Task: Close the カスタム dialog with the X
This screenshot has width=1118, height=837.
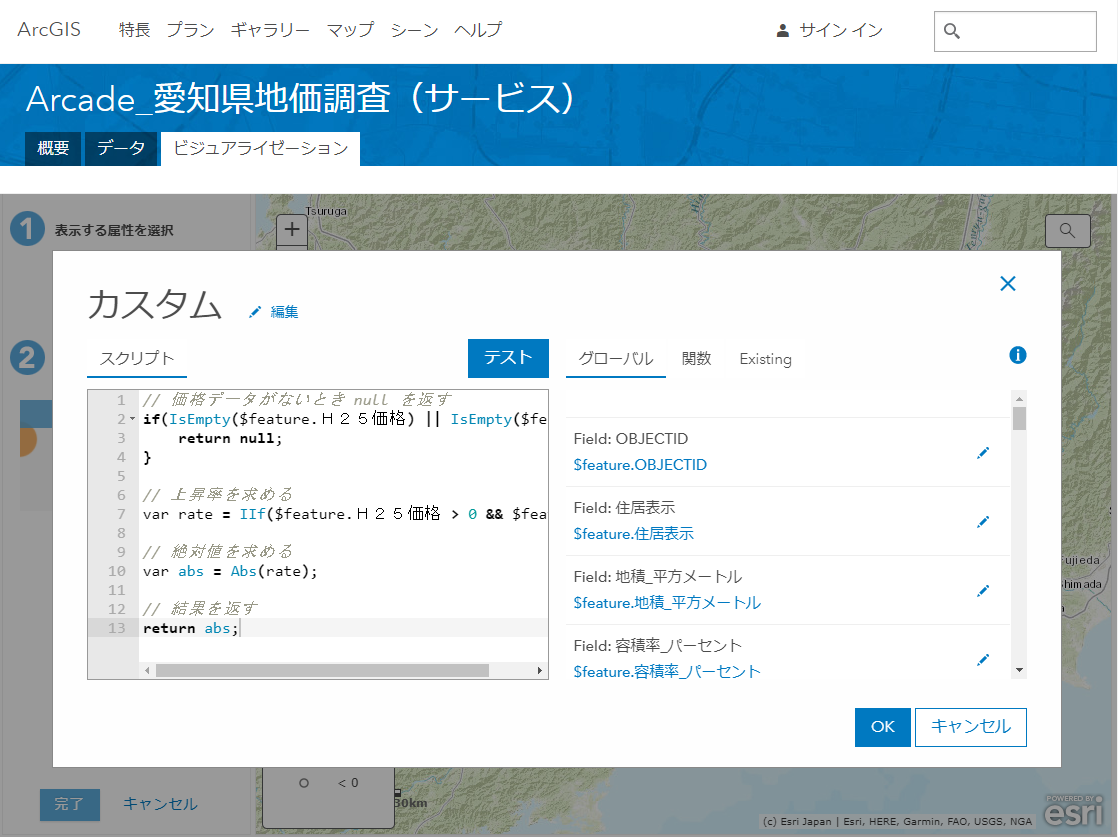Action: 1007,284
